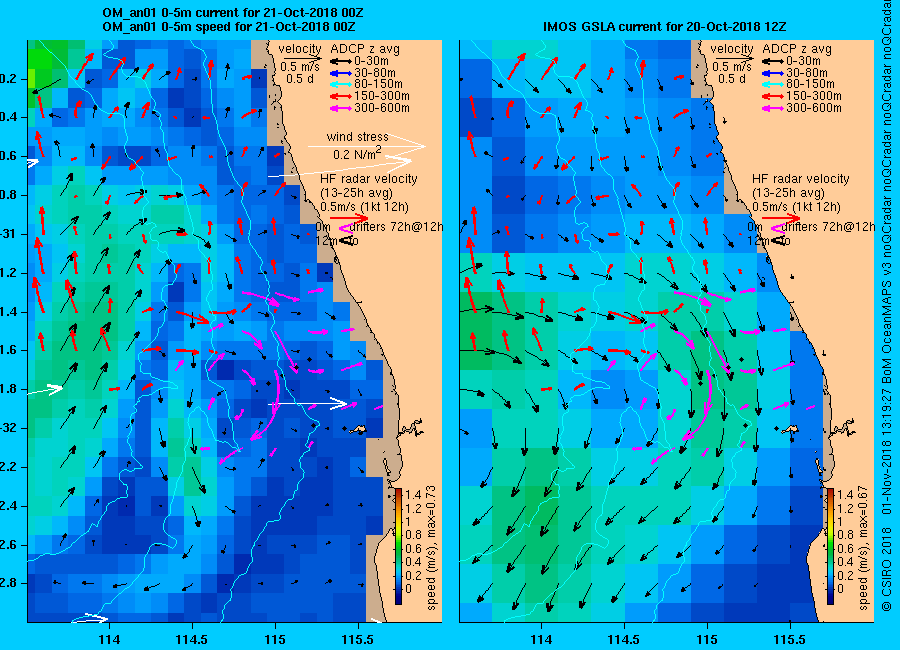
Task: Click '0.5m/s (1kt 12h)' text in IMOS GSLA map
Action: tap(796, 207)
